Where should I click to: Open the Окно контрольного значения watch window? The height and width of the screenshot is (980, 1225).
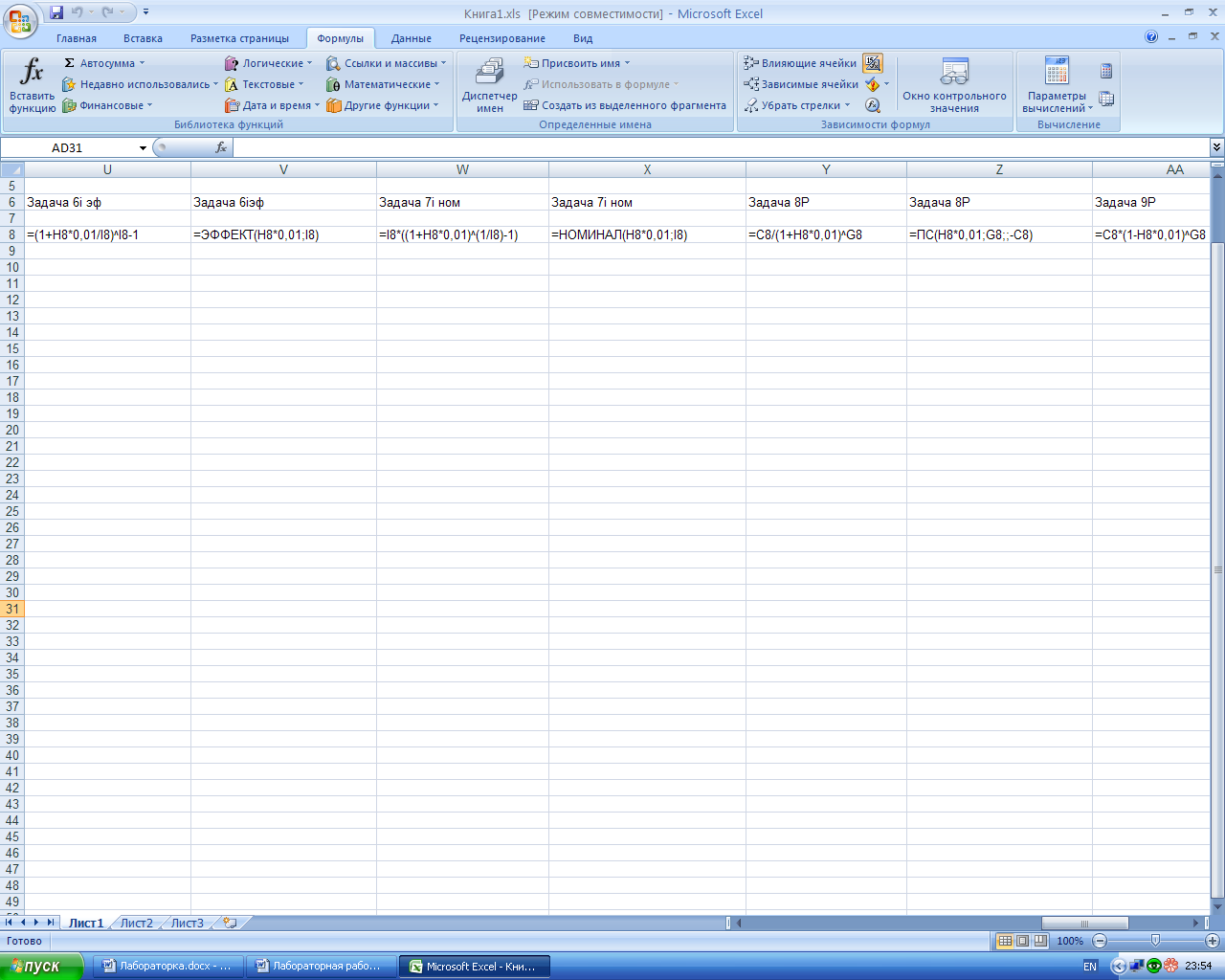pos(954,85)
